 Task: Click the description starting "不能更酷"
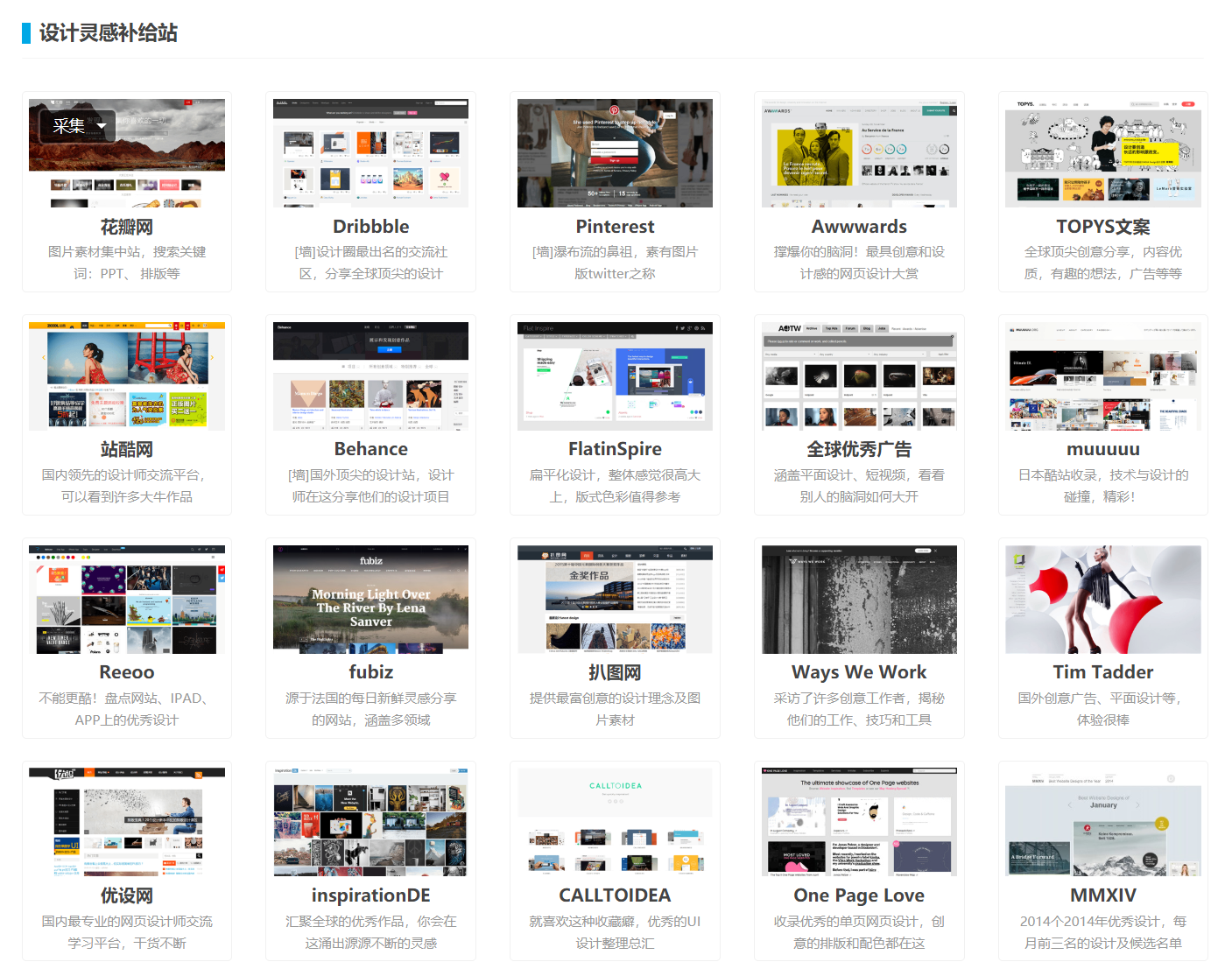point(127,709)
